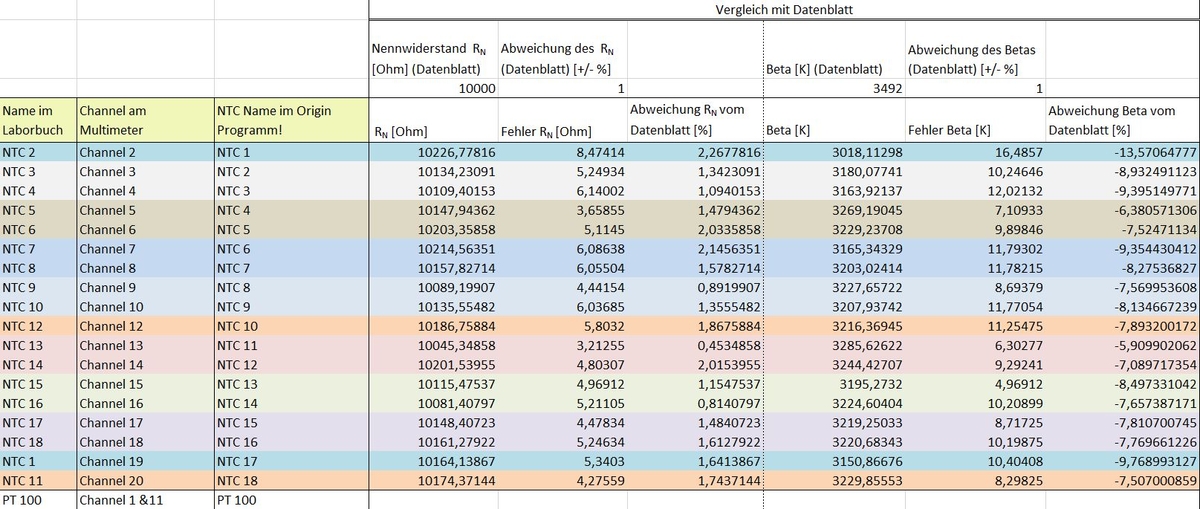The height and width of the screenshot is (509, 1200).
Task: Click the deviation value -7,507000859
Action: click(1122, 481)
